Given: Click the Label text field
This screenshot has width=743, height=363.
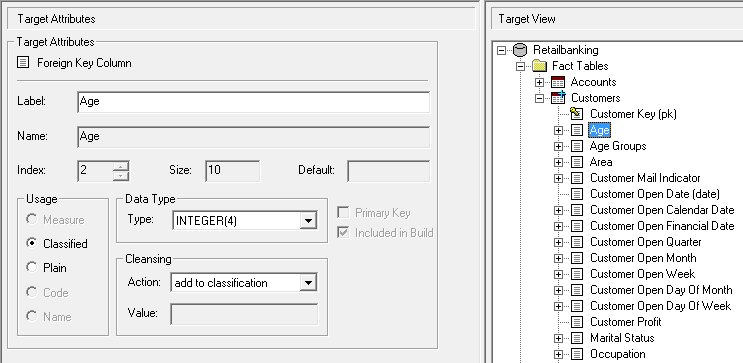Looking at the screenshot, I should [x=254, y=102].
